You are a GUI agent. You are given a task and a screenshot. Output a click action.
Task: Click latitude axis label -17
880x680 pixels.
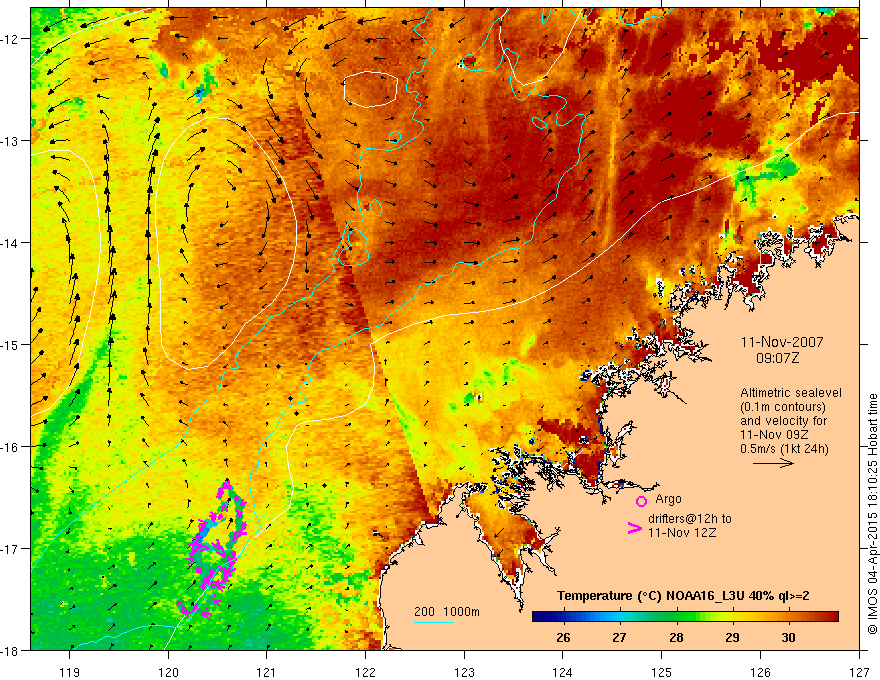[11, 548]
